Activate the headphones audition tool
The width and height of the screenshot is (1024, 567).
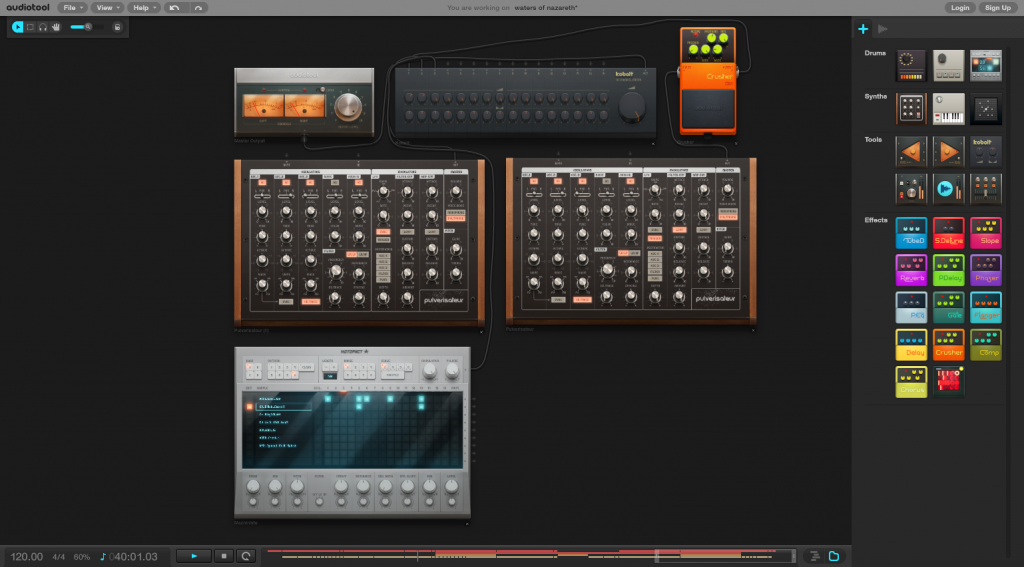pos(43,27)
